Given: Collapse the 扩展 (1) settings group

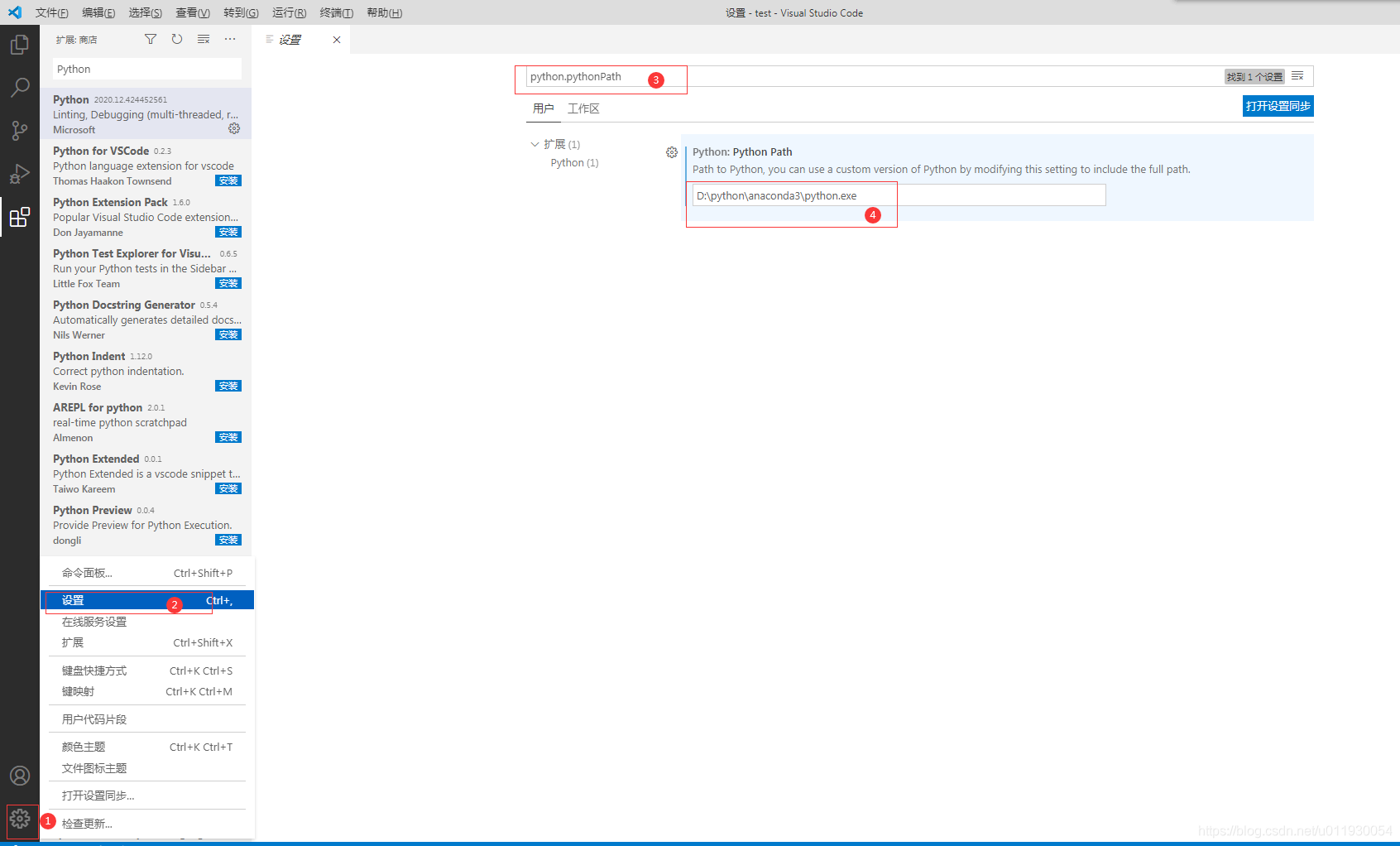Looking at the screenshot, I should tap(535, 144).
